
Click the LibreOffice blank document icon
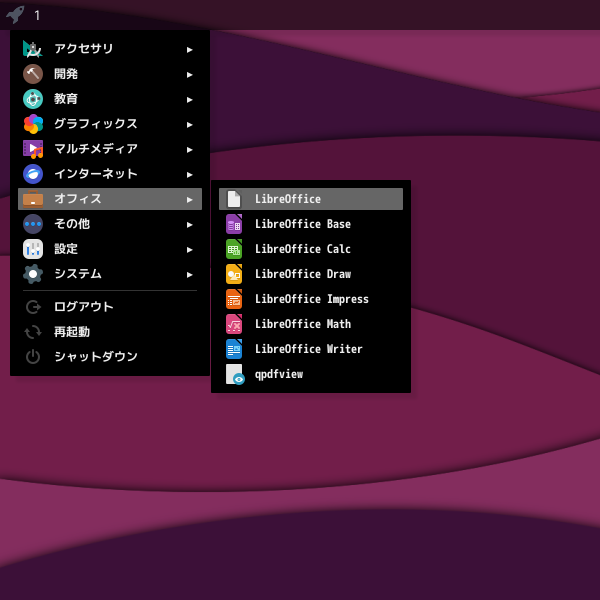pyautogui.click(x=234, y=199)
